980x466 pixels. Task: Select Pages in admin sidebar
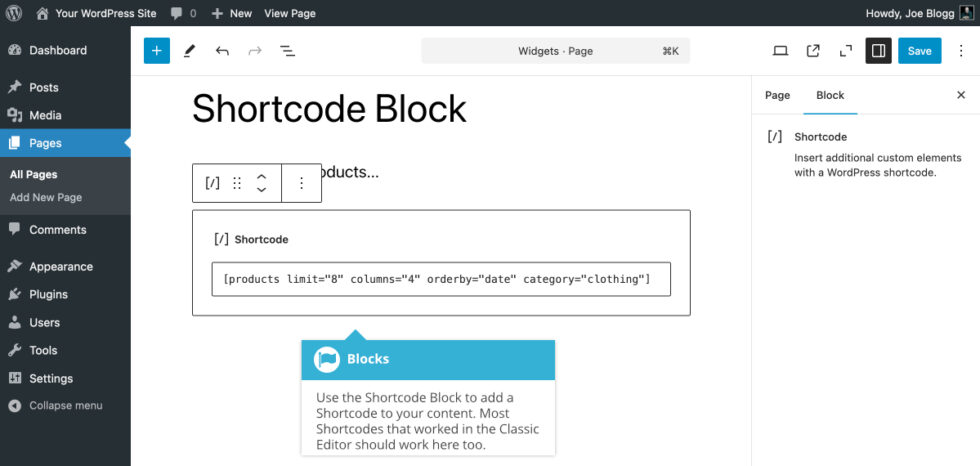65,143
